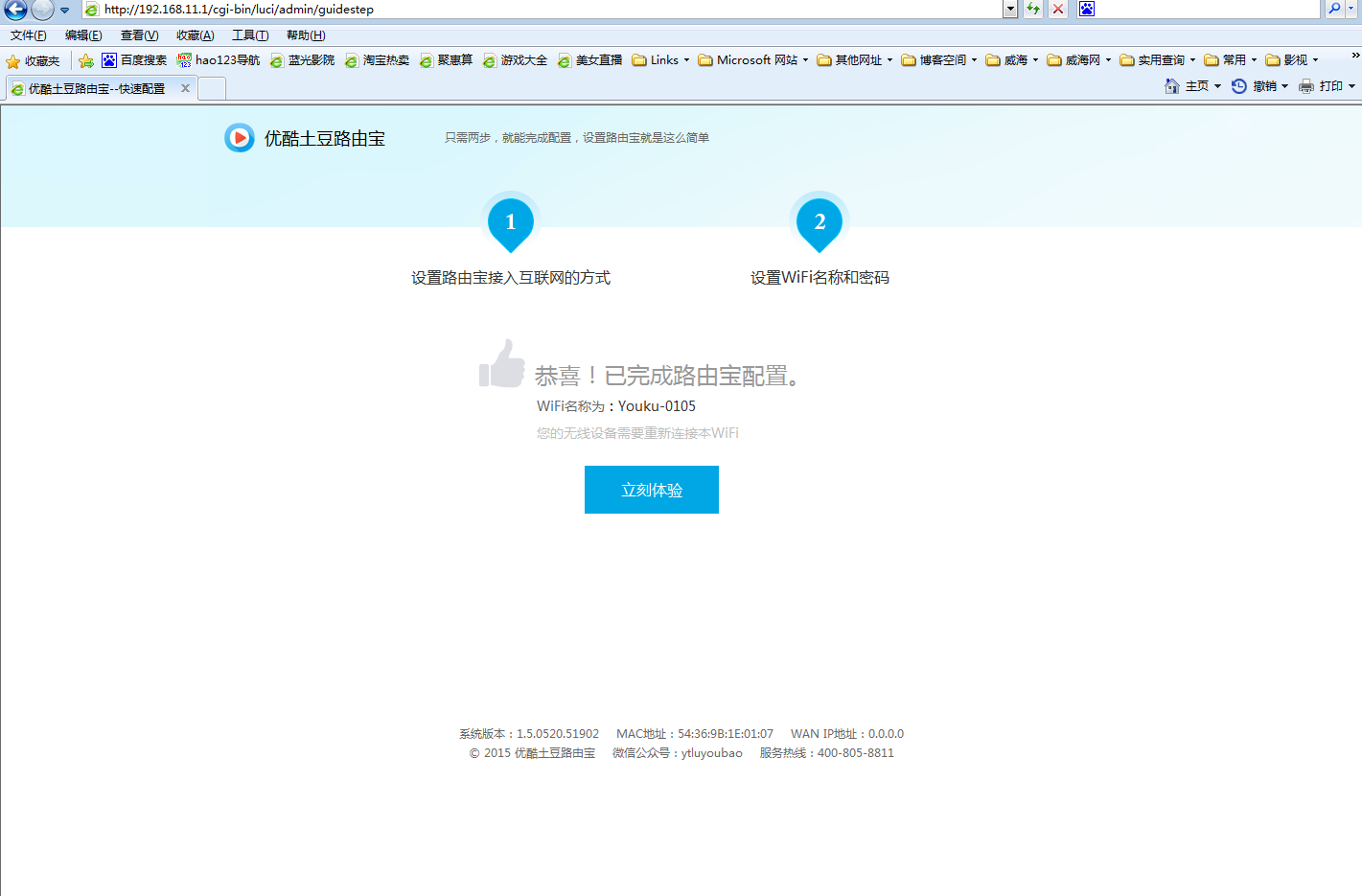Close the 优酷土豆路由宝 tab

pos(185,88)
